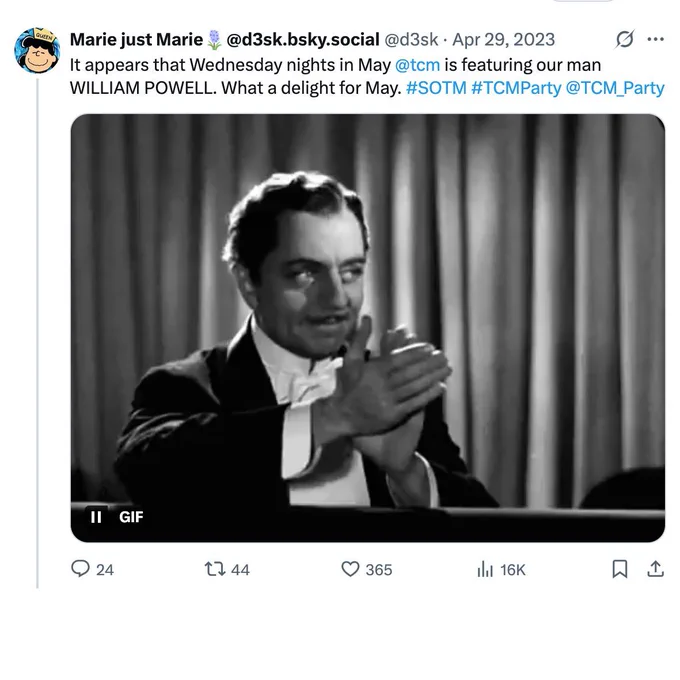Like the tweet with the heart icon
The height and width of the screenshot is (680, 680).
[x=350, y=569]
